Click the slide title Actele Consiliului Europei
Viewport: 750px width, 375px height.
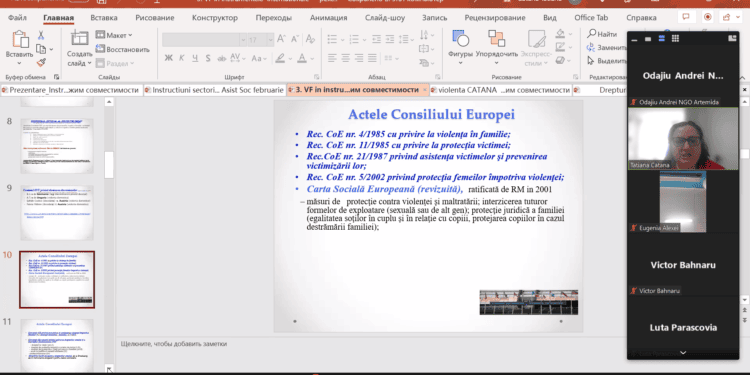431,115
